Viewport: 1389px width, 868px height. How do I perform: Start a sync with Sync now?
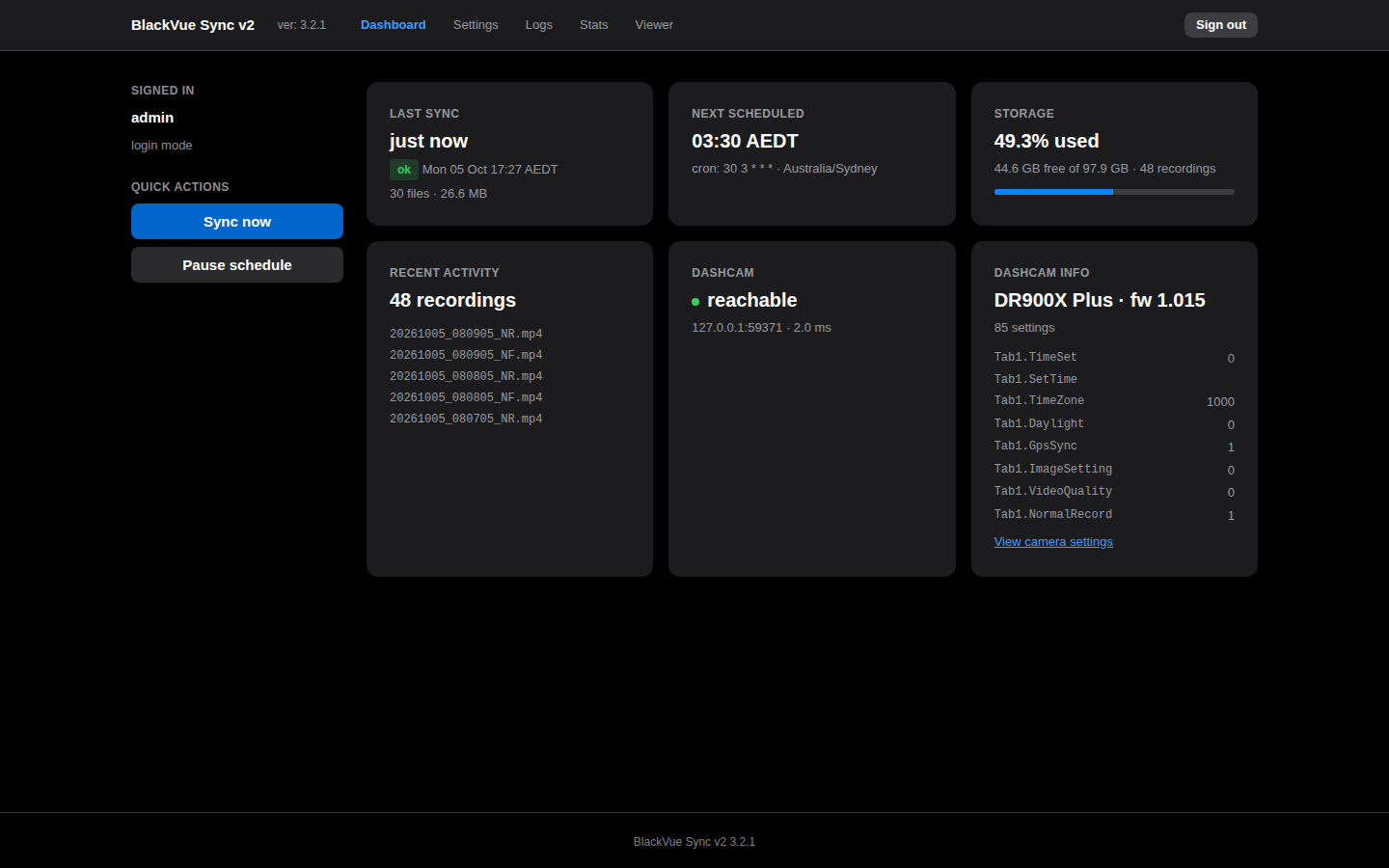point(237,222)
